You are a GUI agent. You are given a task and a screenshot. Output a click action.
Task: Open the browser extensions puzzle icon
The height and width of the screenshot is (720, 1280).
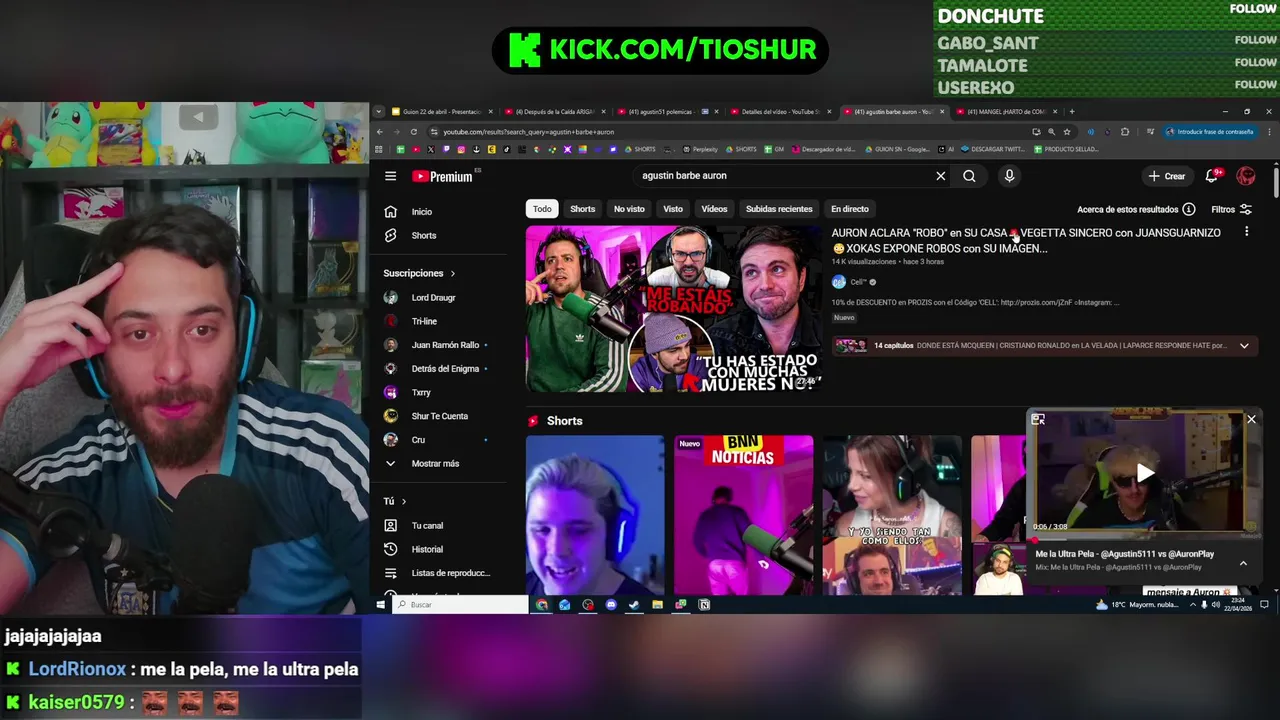click(1125, 132)
